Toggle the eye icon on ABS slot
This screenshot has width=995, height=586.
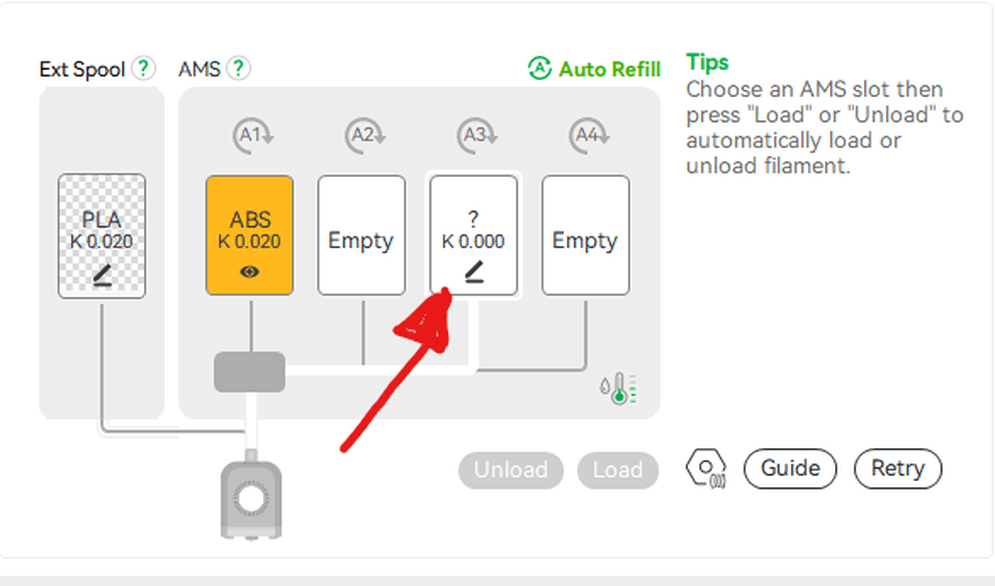click(250, 271)
